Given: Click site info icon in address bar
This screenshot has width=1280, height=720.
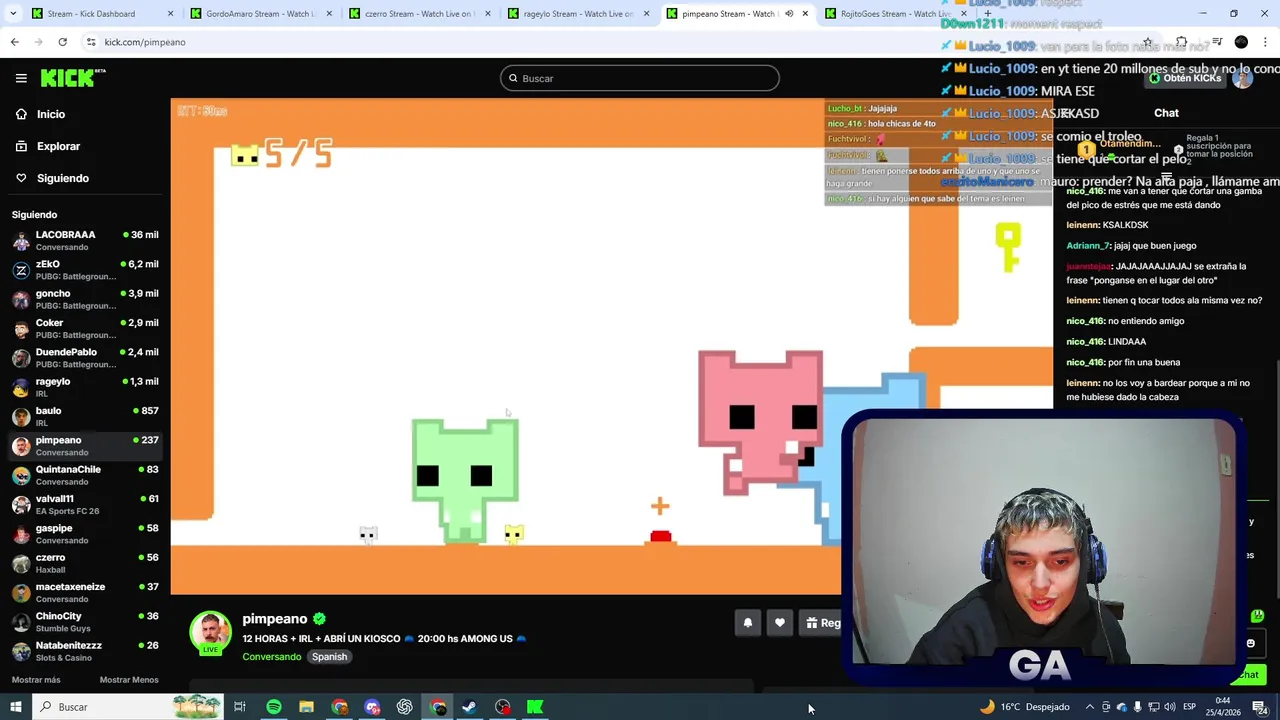Looking at the screenshot, I should click(x=91, y=42).
